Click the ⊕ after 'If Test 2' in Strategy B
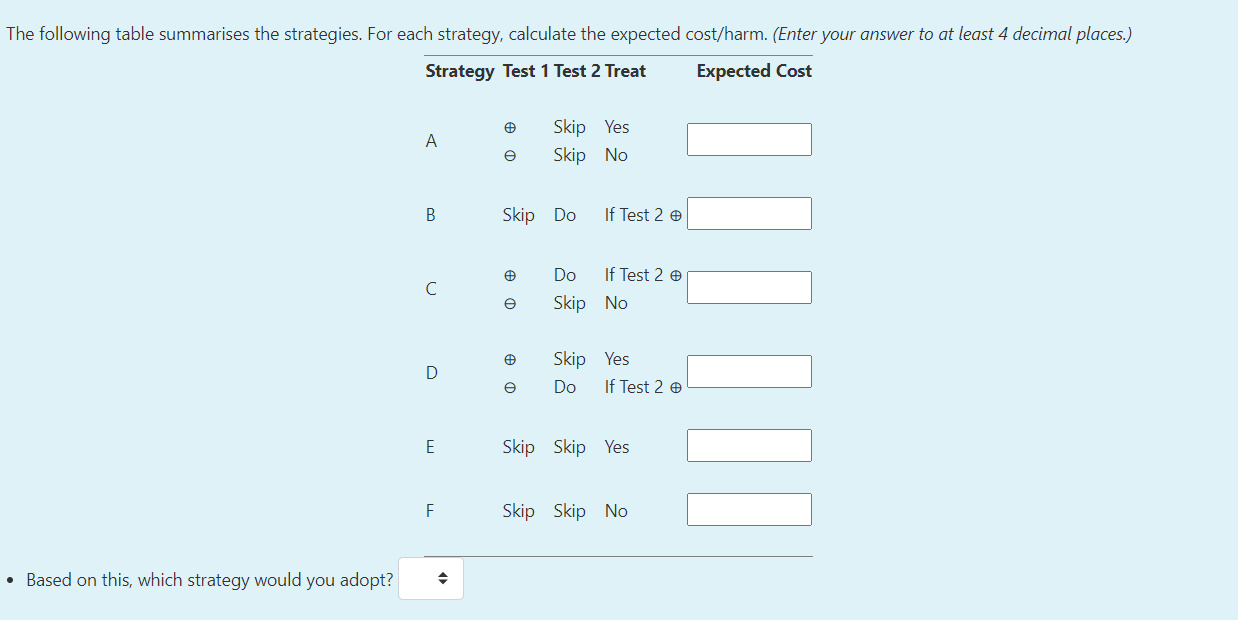 pyautogui.click(x=676, y=215)
